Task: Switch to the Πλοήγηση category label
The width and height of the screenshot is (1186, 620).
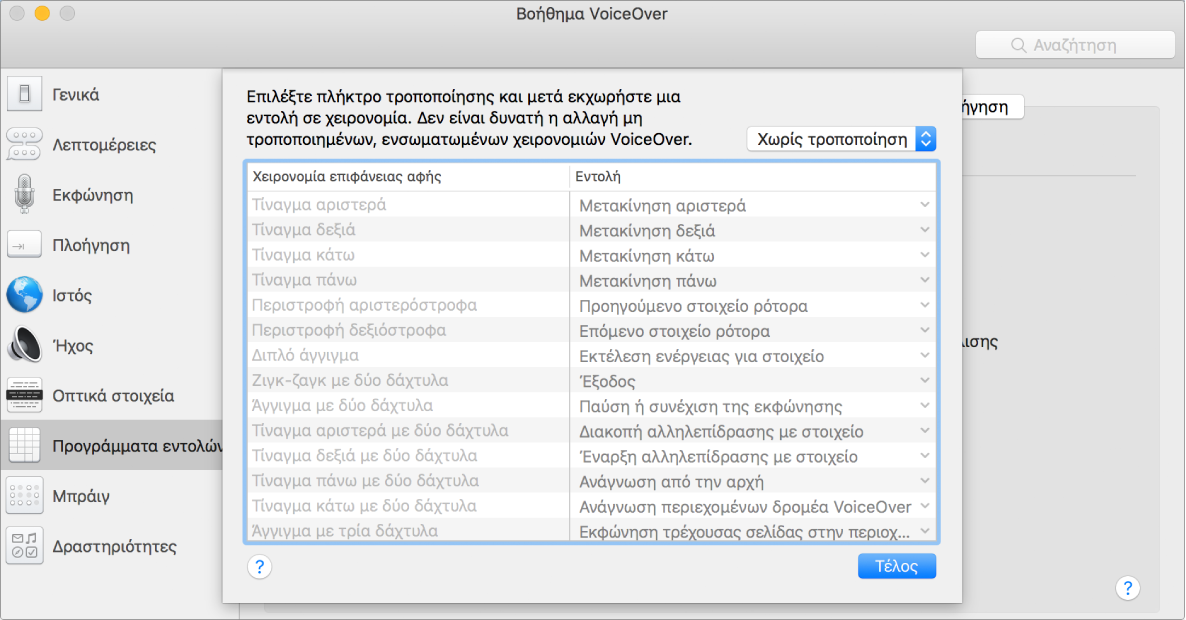Action: click(x=91, y=245)
